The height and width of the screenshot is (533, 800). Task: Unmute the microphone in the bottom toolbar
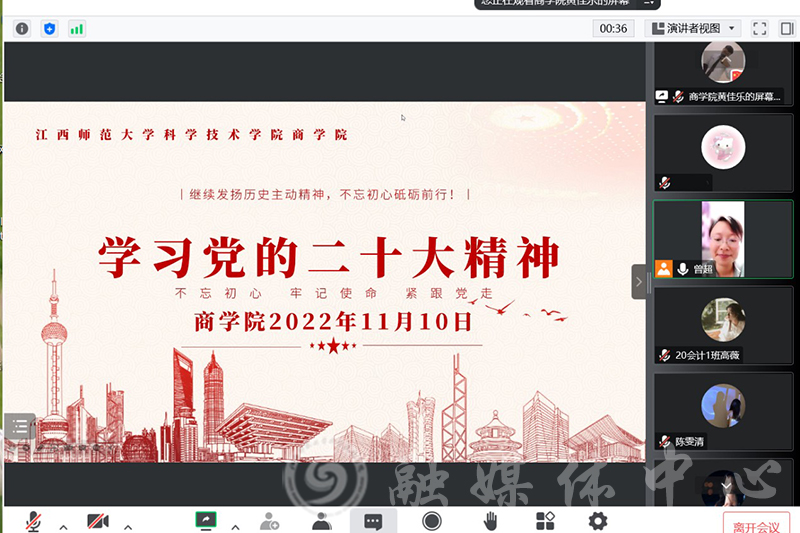(x=34, y=521)
